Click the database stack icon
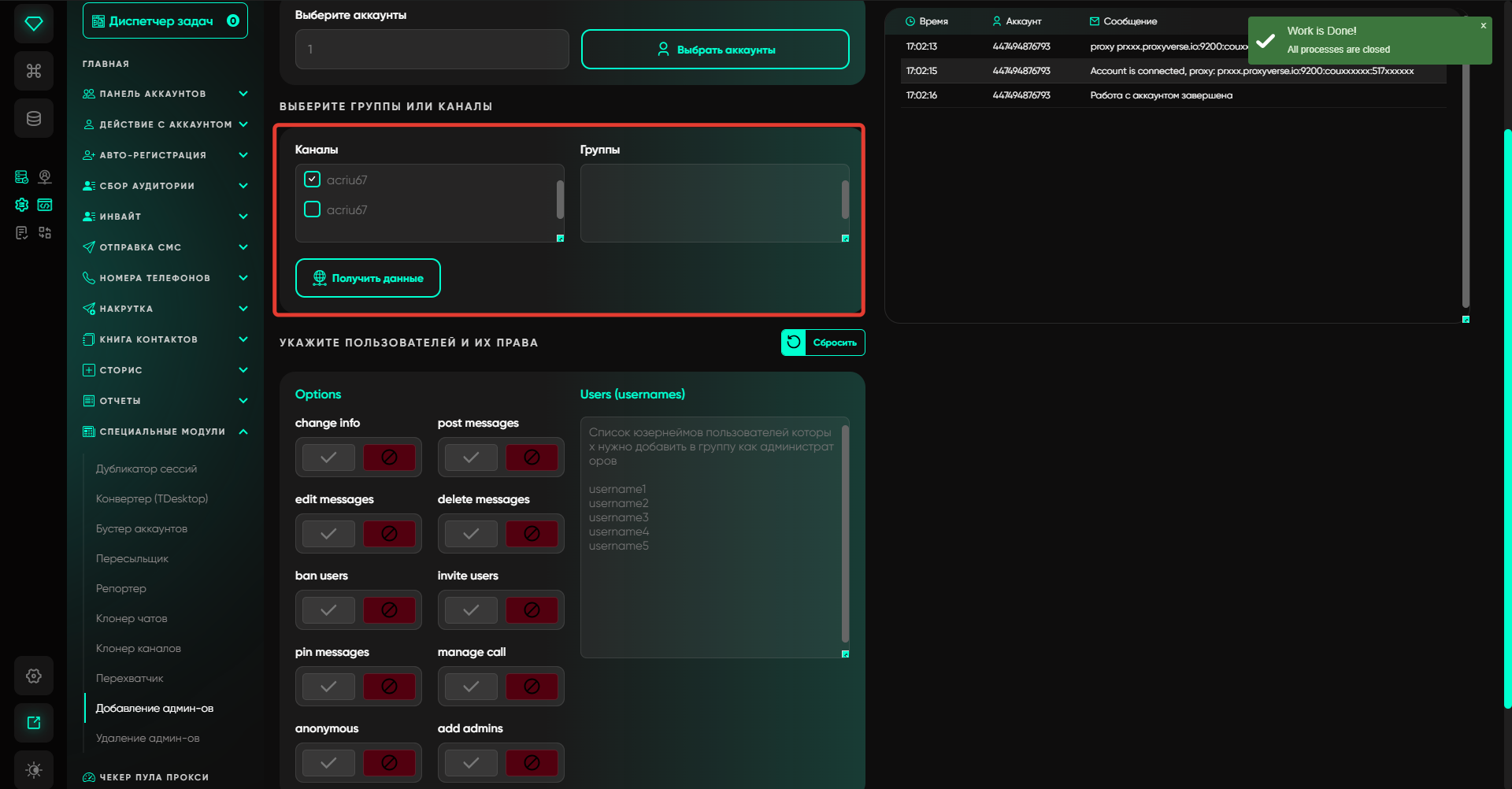 pyautogui.click(x=34, y=119)
